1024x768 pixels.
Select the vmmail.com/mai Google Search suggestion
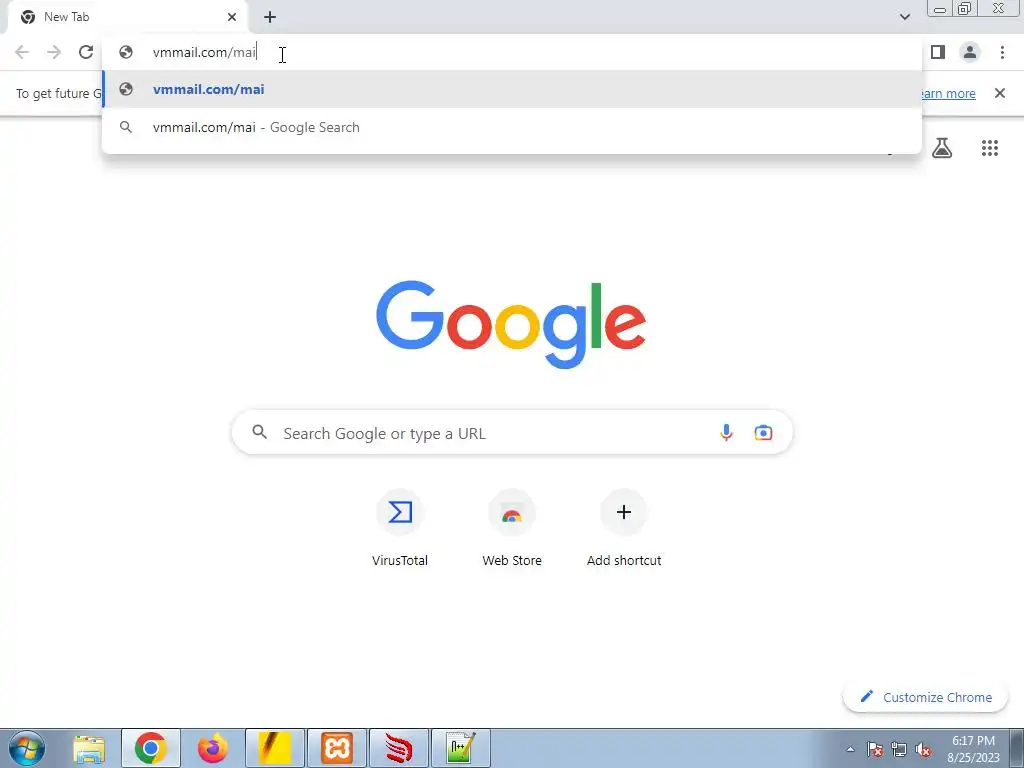(512, 127)
